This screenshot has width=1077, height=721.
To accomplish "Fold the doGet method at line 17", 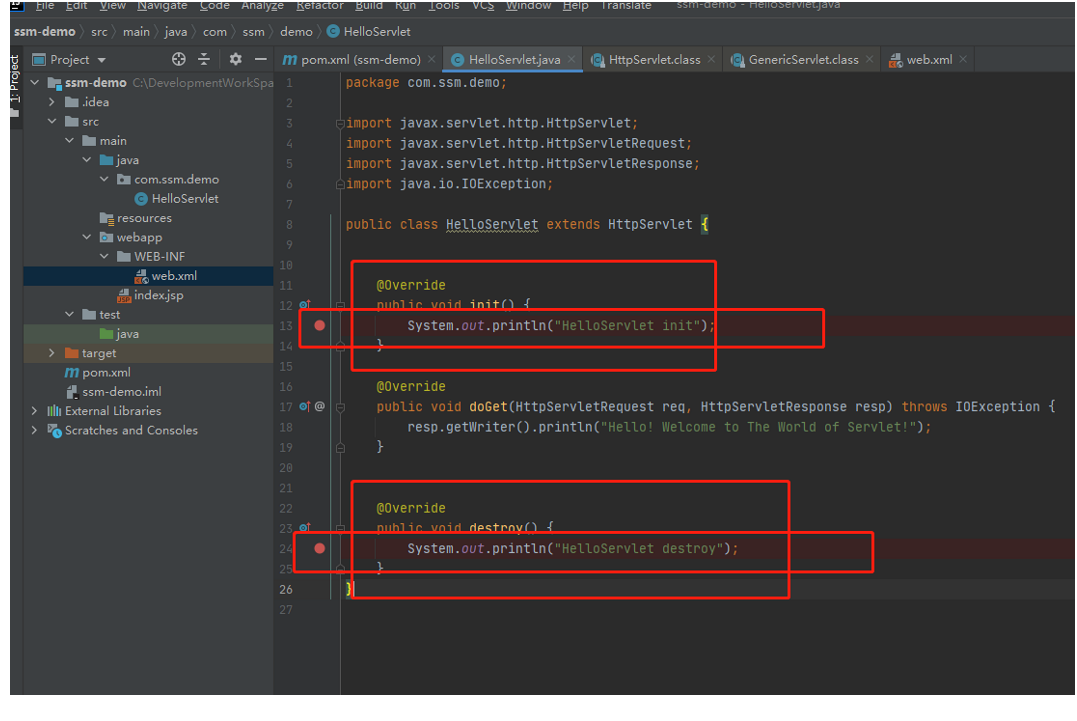I will (x=340, y=407).
